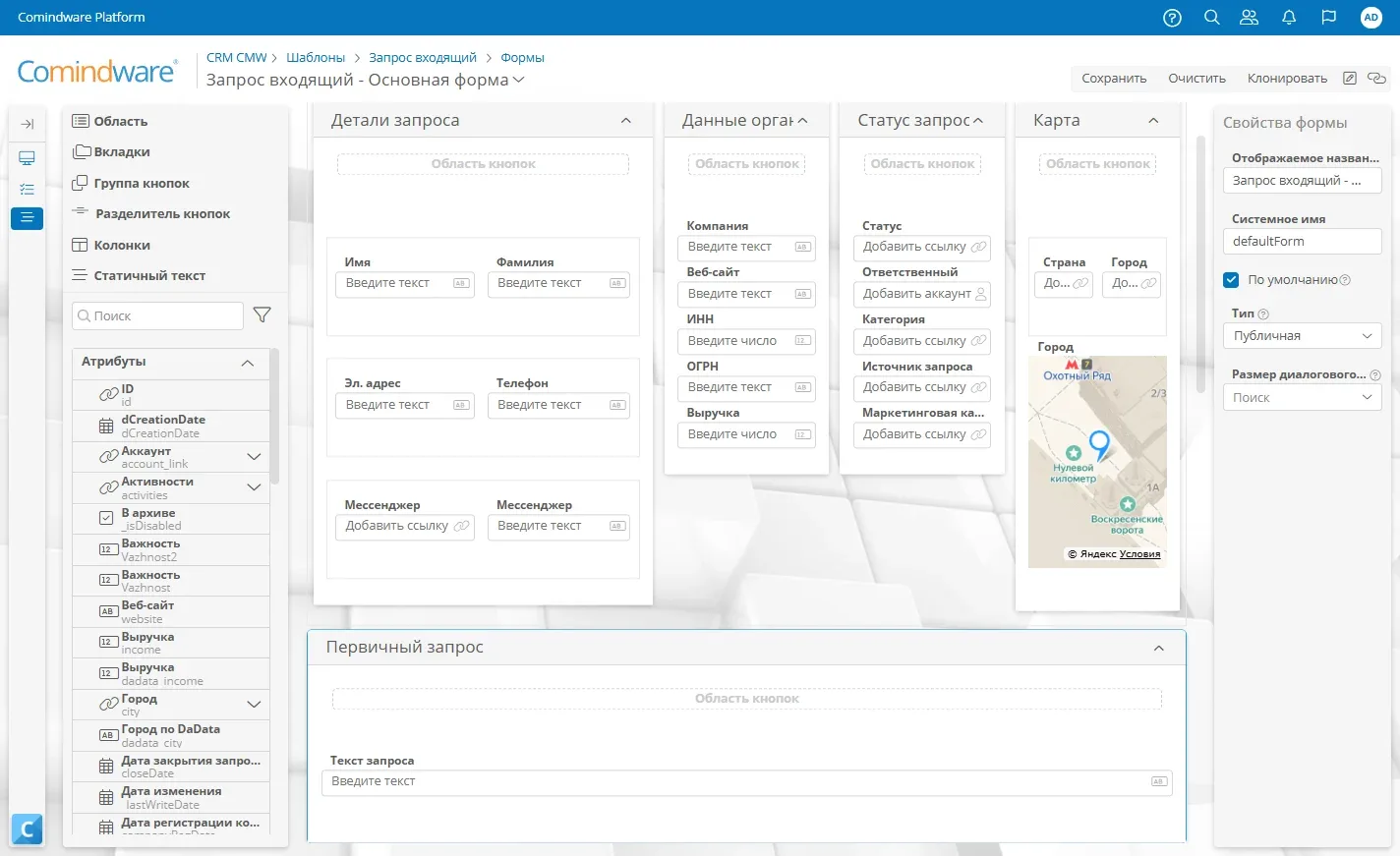Click the attribute Поиск search field
1400x856 pixels.
tap(157, 315)
